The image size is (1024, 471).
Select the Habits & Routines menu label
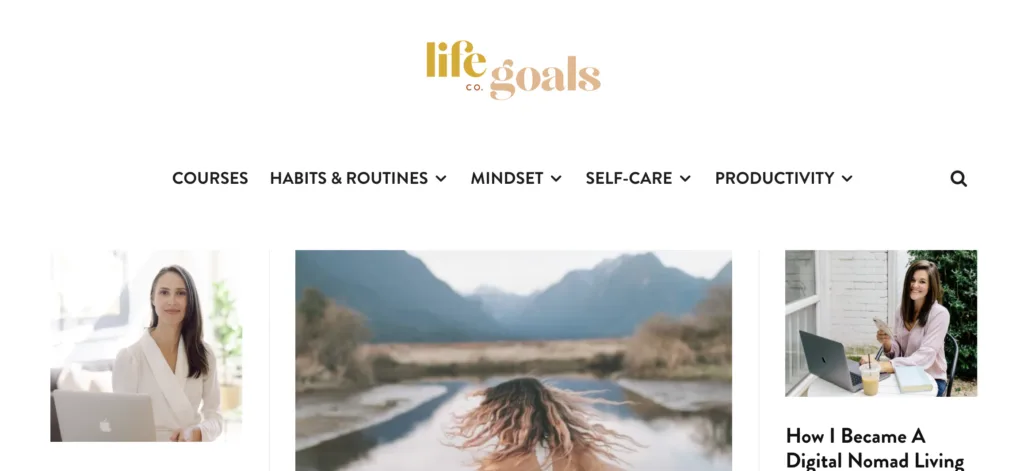(x=349, y=178)
